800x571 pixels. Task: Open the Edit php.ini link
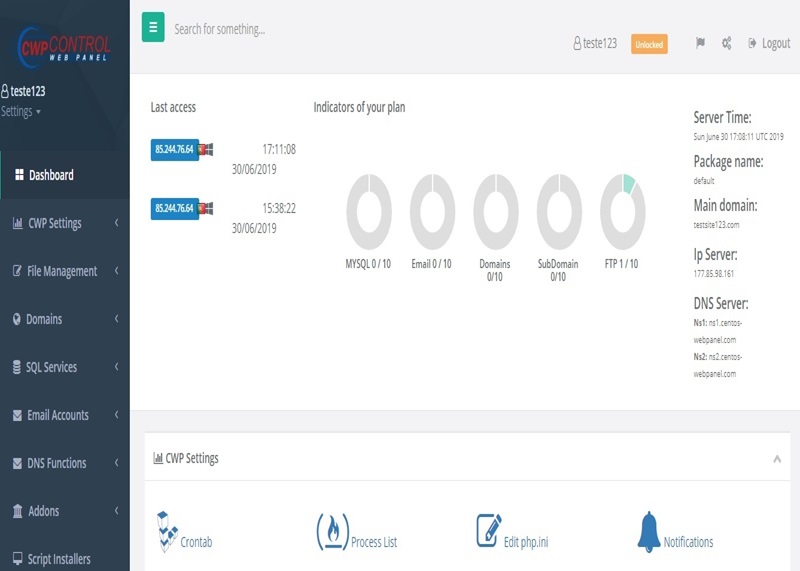(526, 542)
